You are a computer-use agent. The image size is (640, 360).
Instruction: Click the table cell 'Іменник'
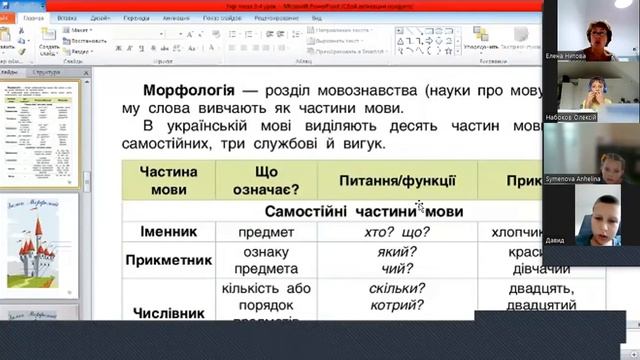point(169,232)
